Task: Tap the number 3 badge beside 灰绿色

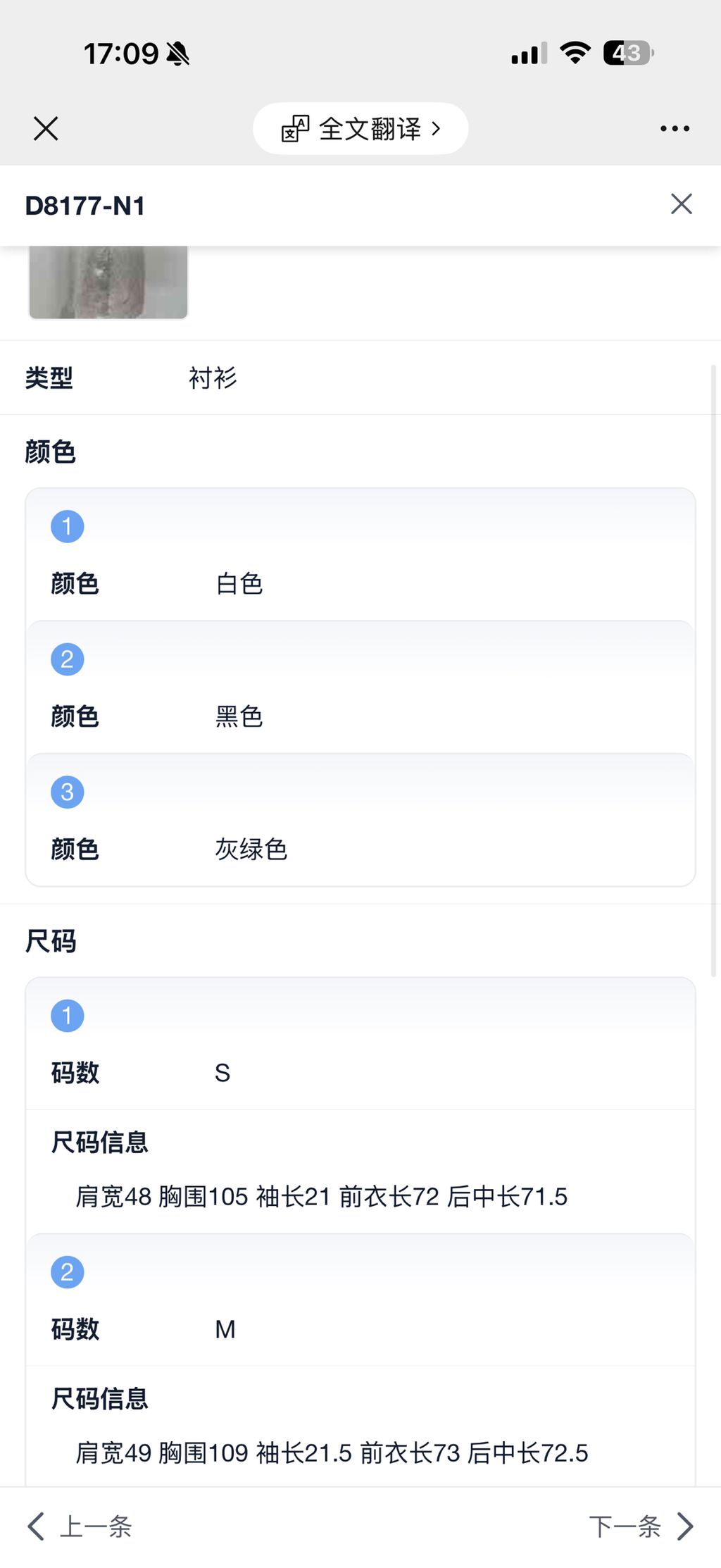Action: point(68,792)
